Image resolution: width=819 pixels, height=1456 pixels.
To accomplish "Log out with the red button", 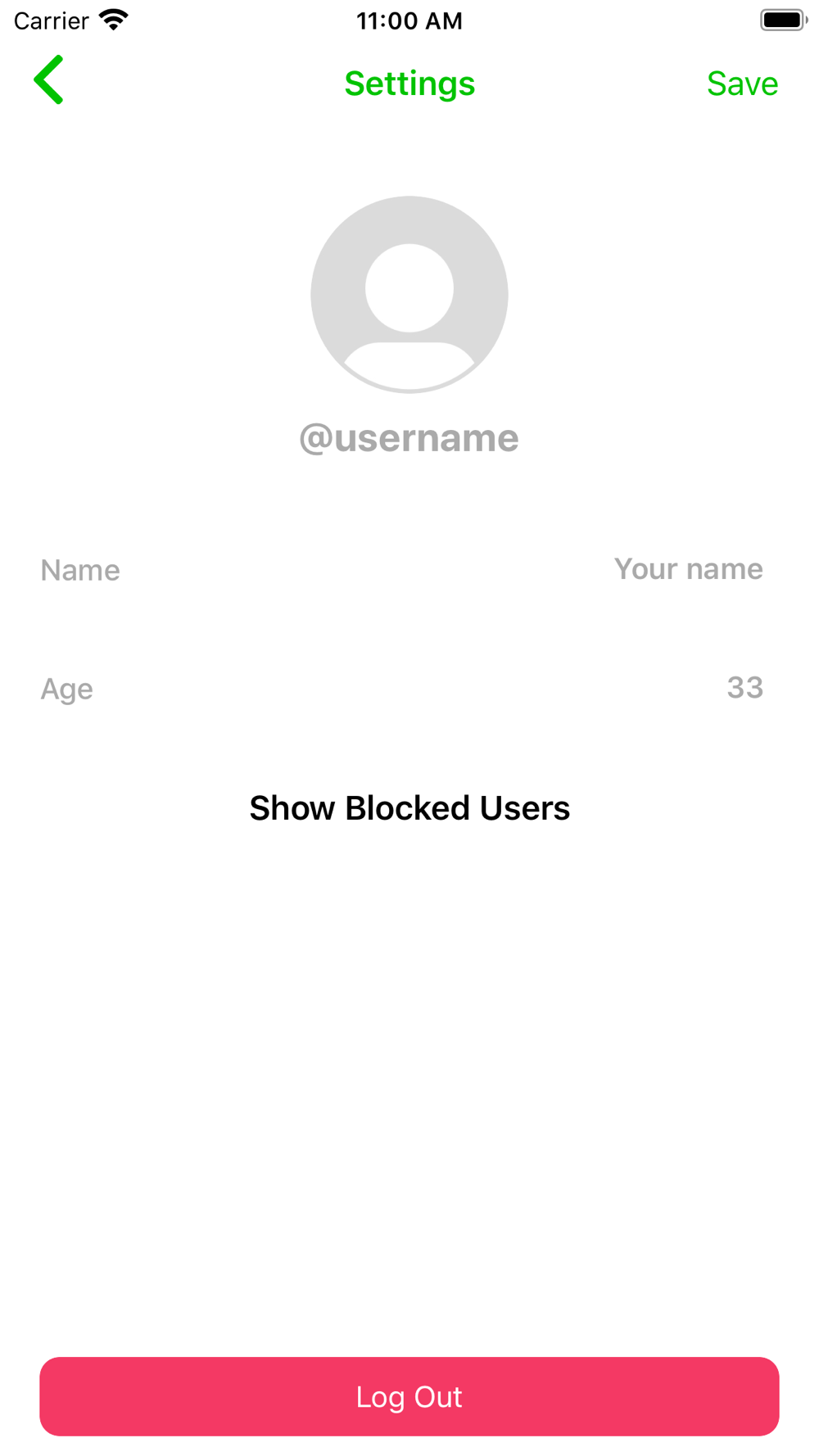I will [x=409, y=1396].
